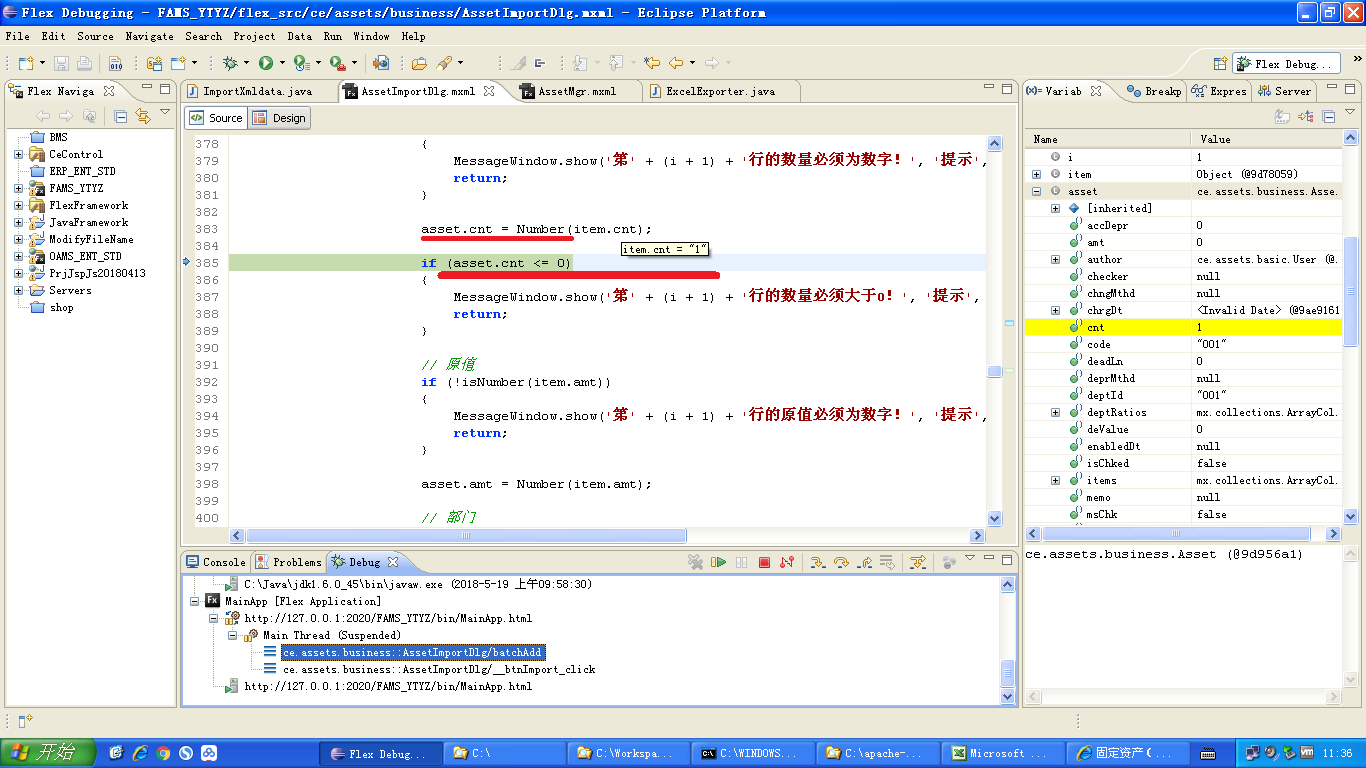This screenshot has width=1366, height=768.
Task: Open the Project menu
Action: click(254, 36)
